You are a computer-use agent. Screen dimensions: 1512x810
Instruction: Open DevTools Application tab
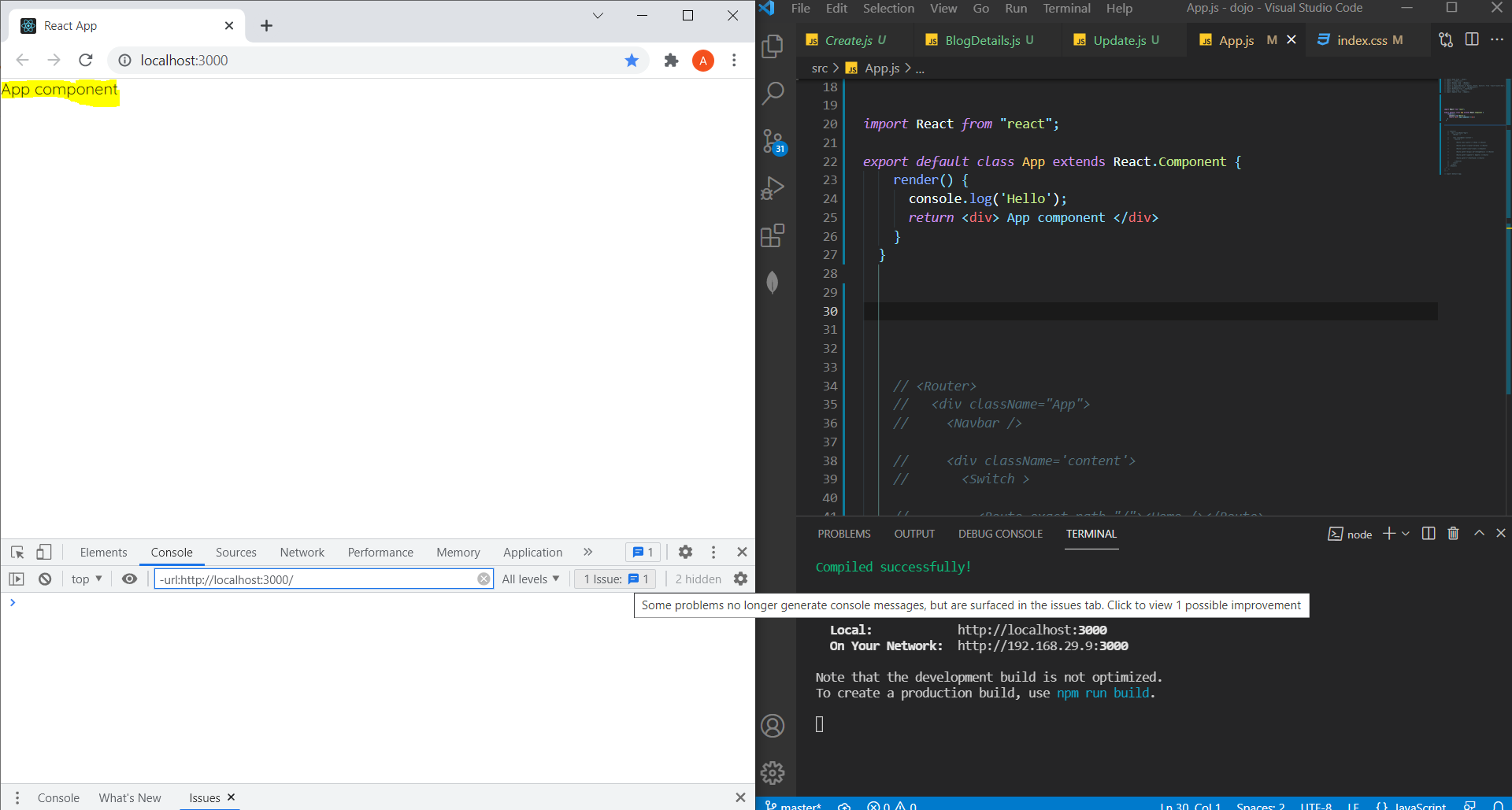tap(533, 553)
